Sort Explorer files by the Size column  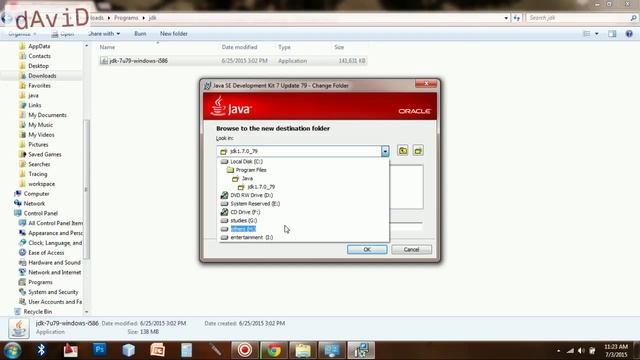point(339,47)
